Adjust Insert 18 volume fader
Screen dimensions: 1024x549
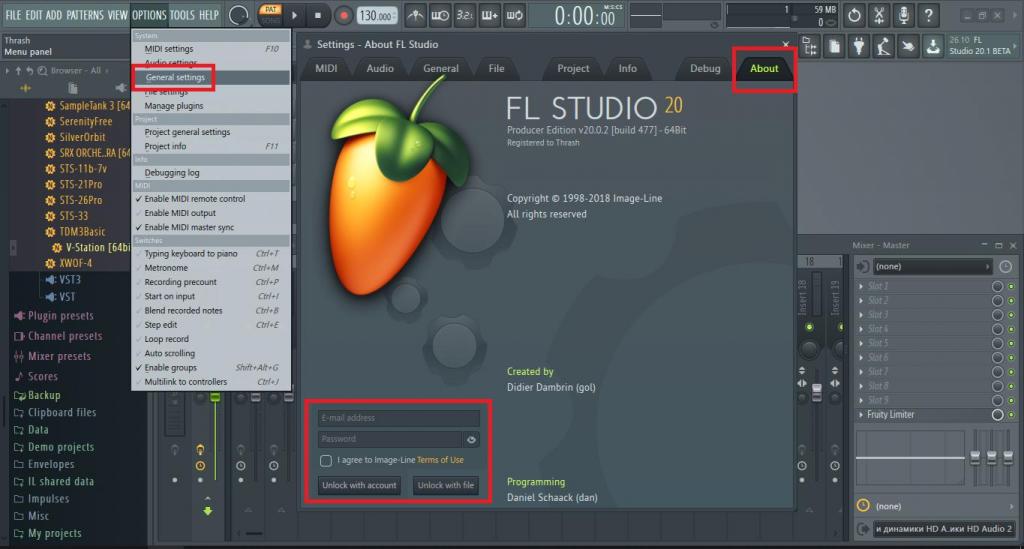click(x=817, y=392)
